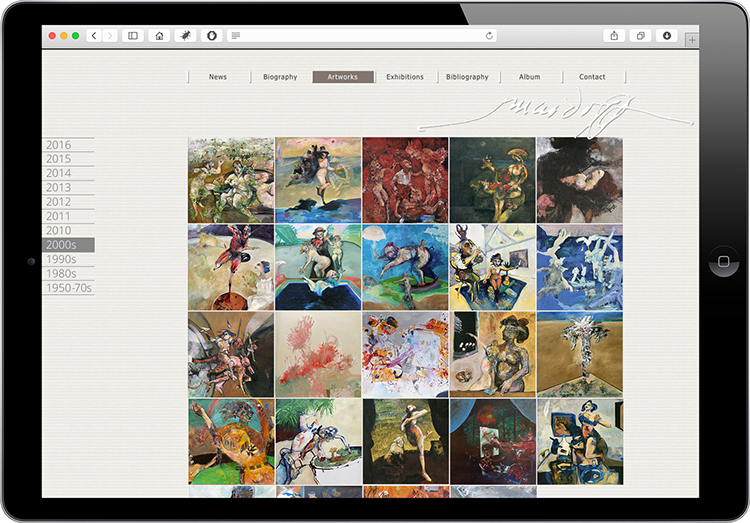Open the Biography menu item
The image size is (750, 523).
[x=280, y=77]
